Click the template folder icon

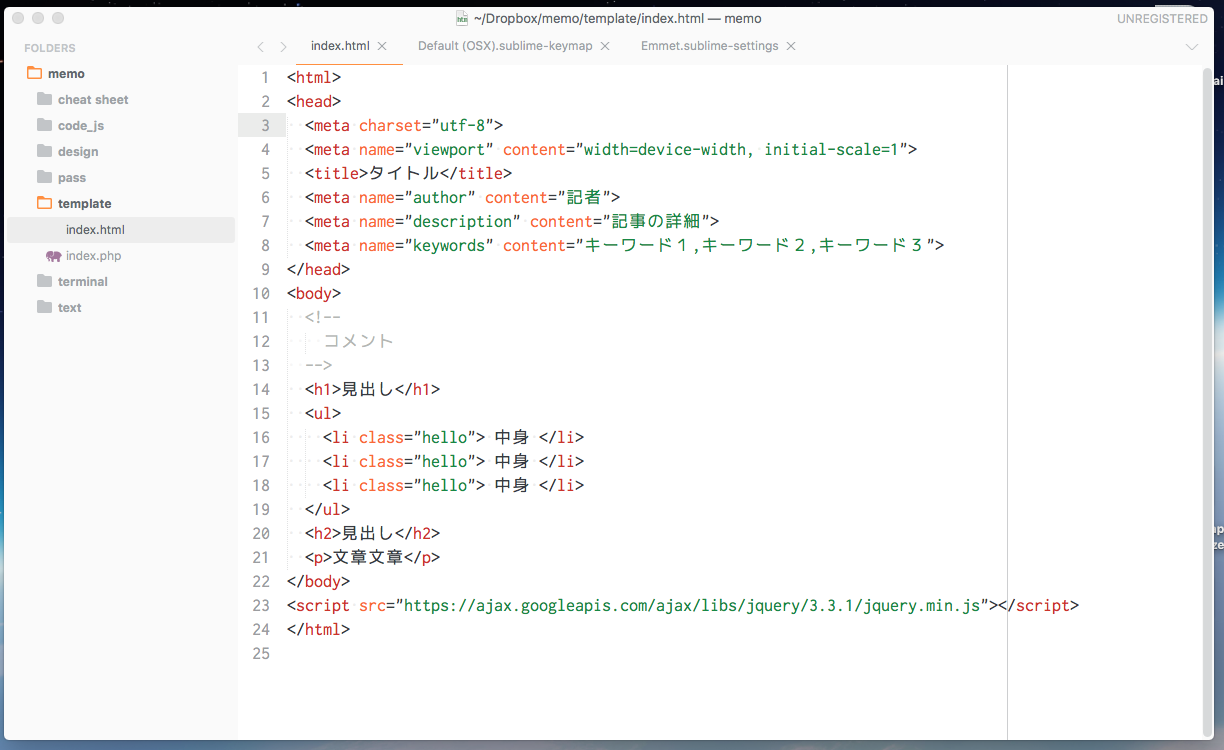pos(44,203)
